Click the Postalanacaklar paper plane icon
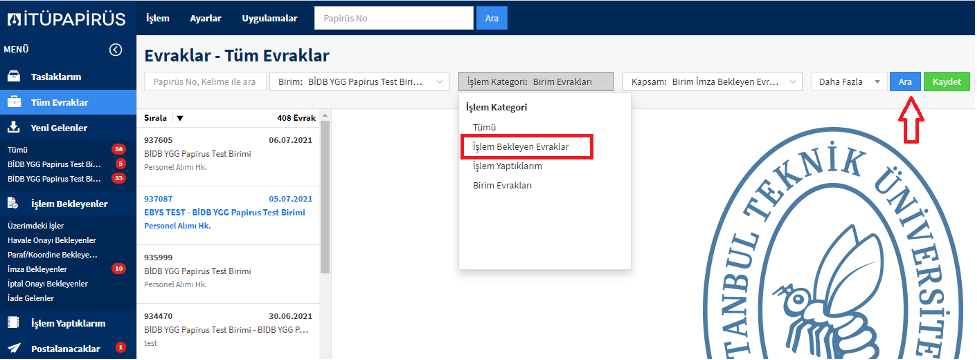Screen dimensions: 977x360 tap(13, 349)
